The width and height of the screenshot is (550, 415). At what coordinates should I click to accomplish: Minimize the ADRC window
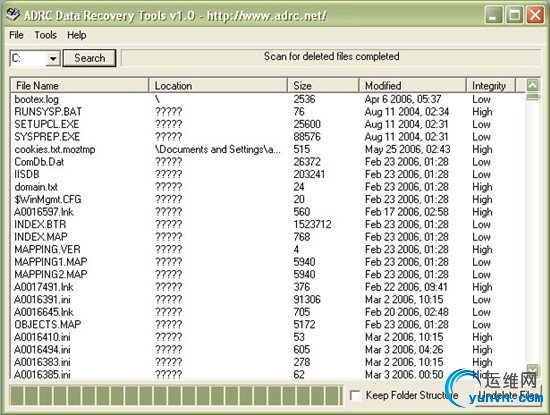[493, 15]
